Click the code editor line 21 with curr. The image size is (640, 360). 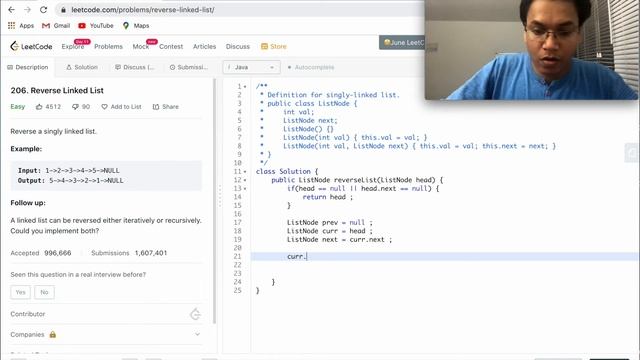tap(444, 256)
